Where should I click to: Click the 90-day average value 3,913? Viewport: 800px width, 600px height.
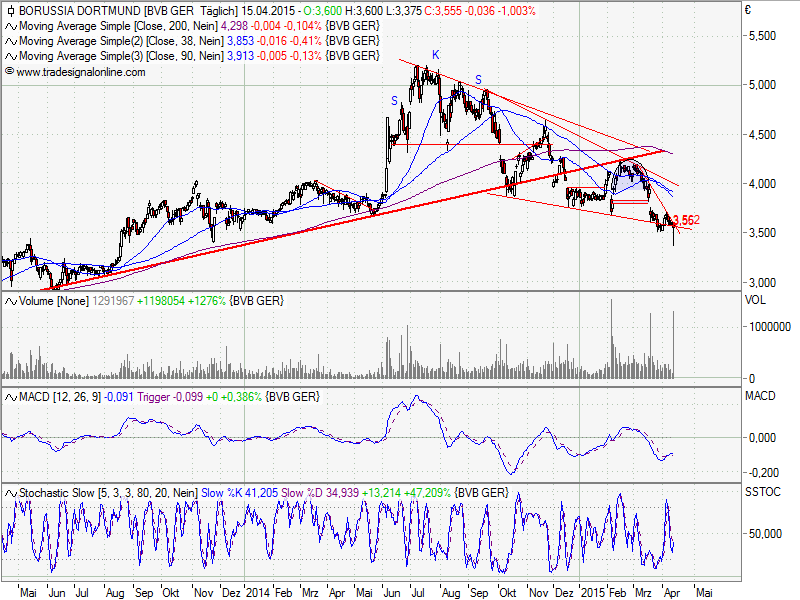click(240, 56)
